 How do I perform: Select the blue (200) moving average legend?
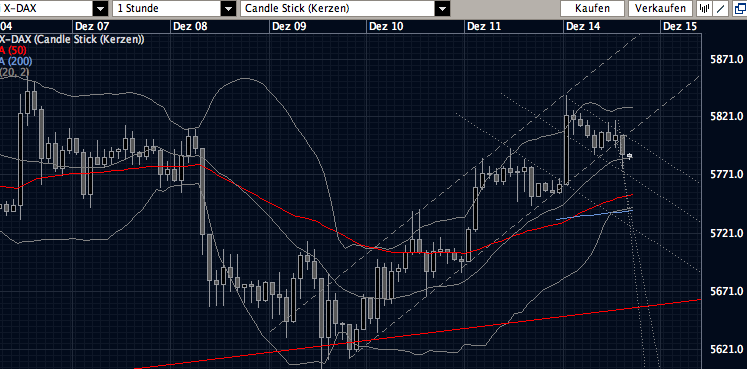click(x=16, y=60)
